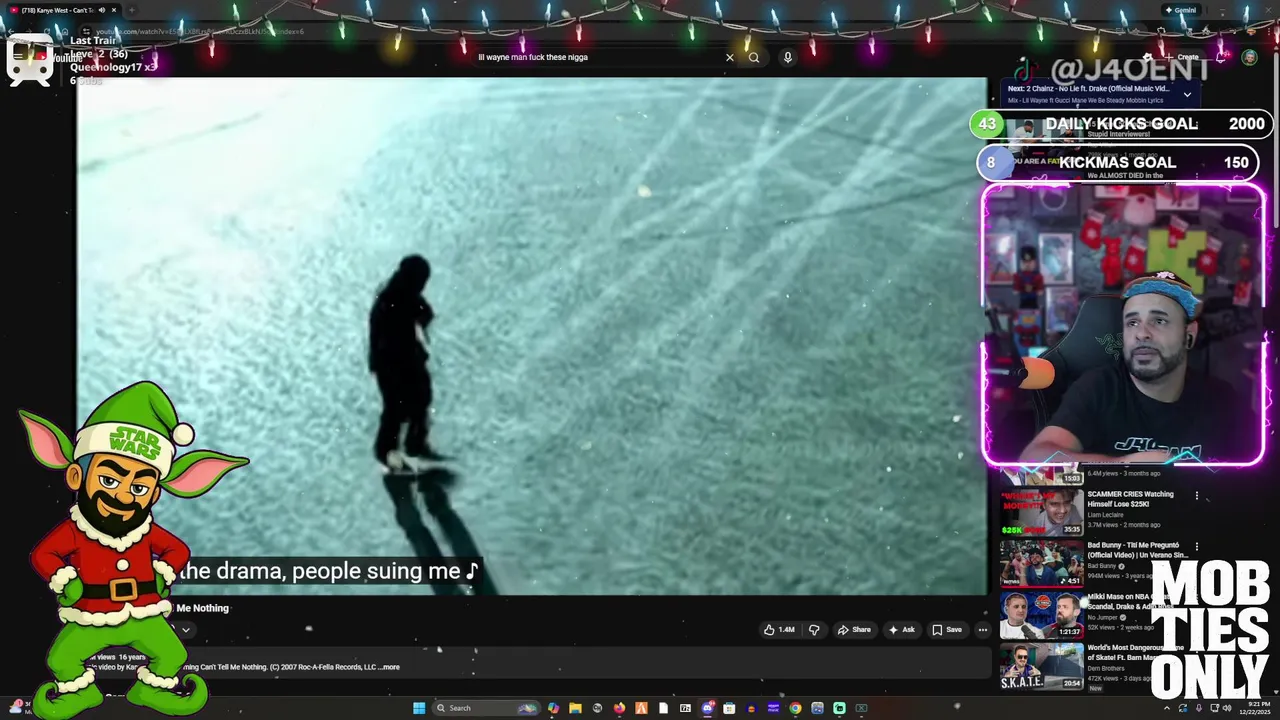
Task: Open the Microsoft Store taskbar icon
Action: point(729,708)
